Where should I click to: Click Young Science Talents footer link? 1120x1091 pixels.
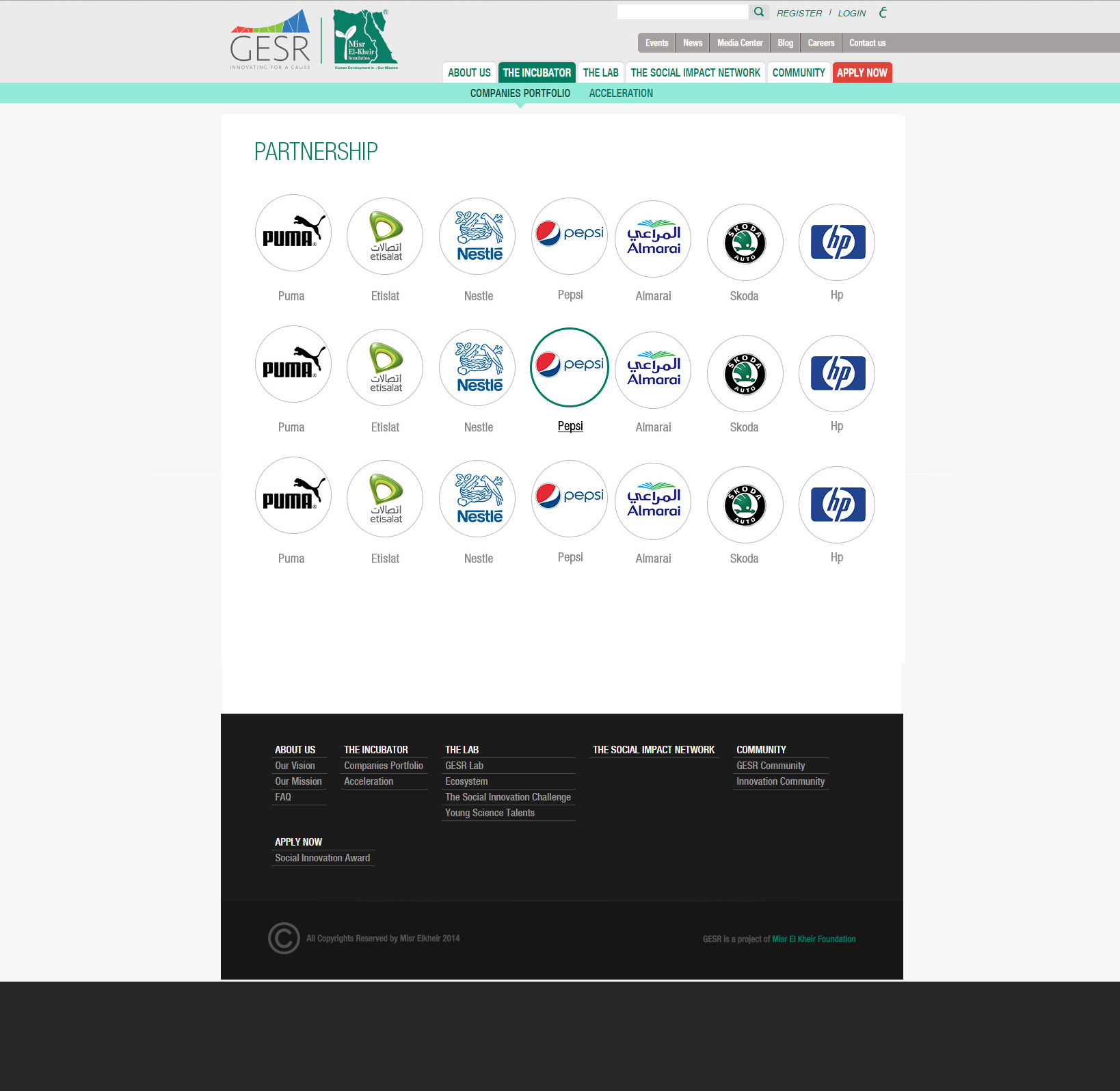coord(490,813)
